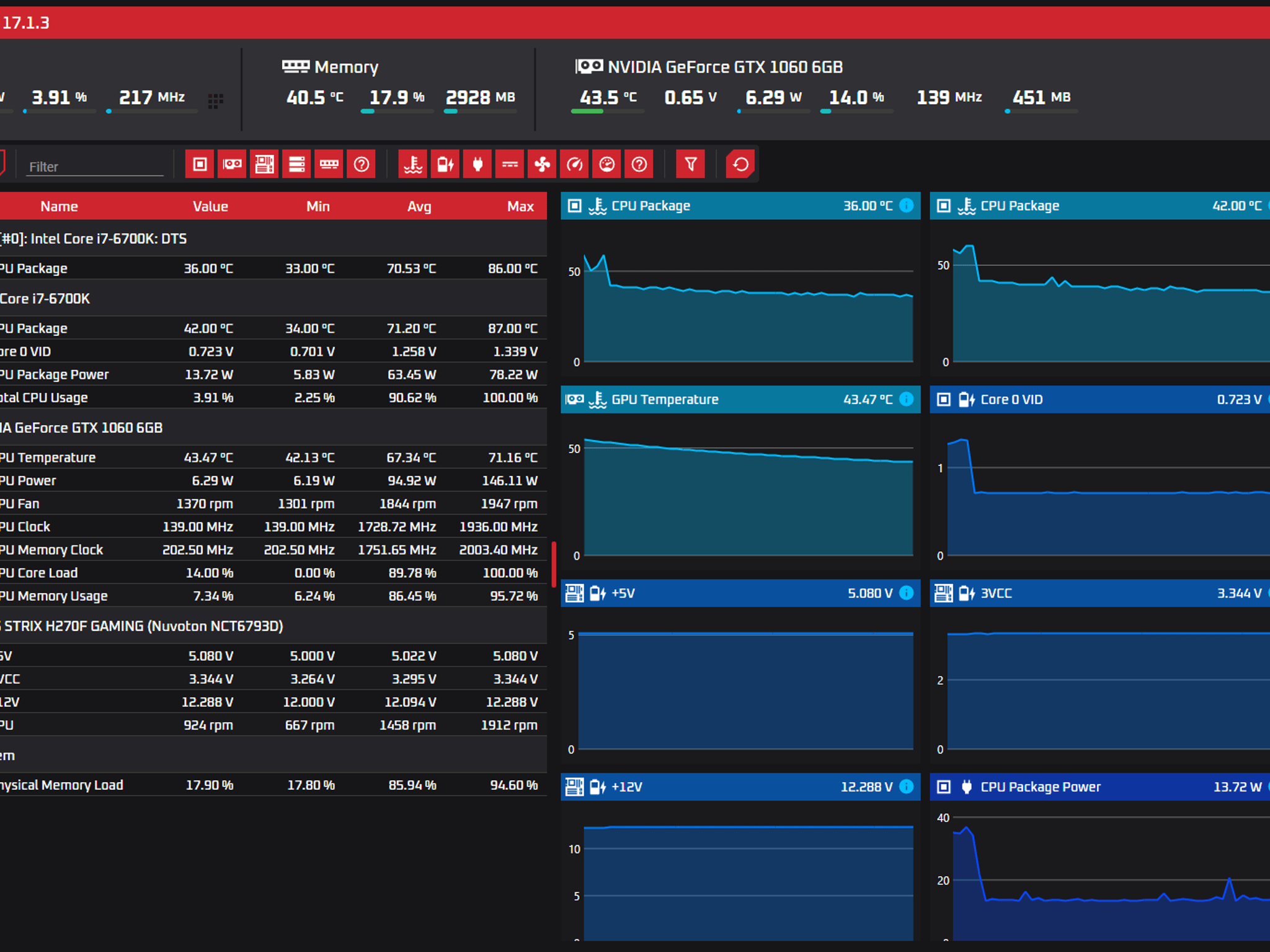Screen dimensions: 1270x952
Task: Click the motherboard icon on the 3VCC graph
Action: 943,593
